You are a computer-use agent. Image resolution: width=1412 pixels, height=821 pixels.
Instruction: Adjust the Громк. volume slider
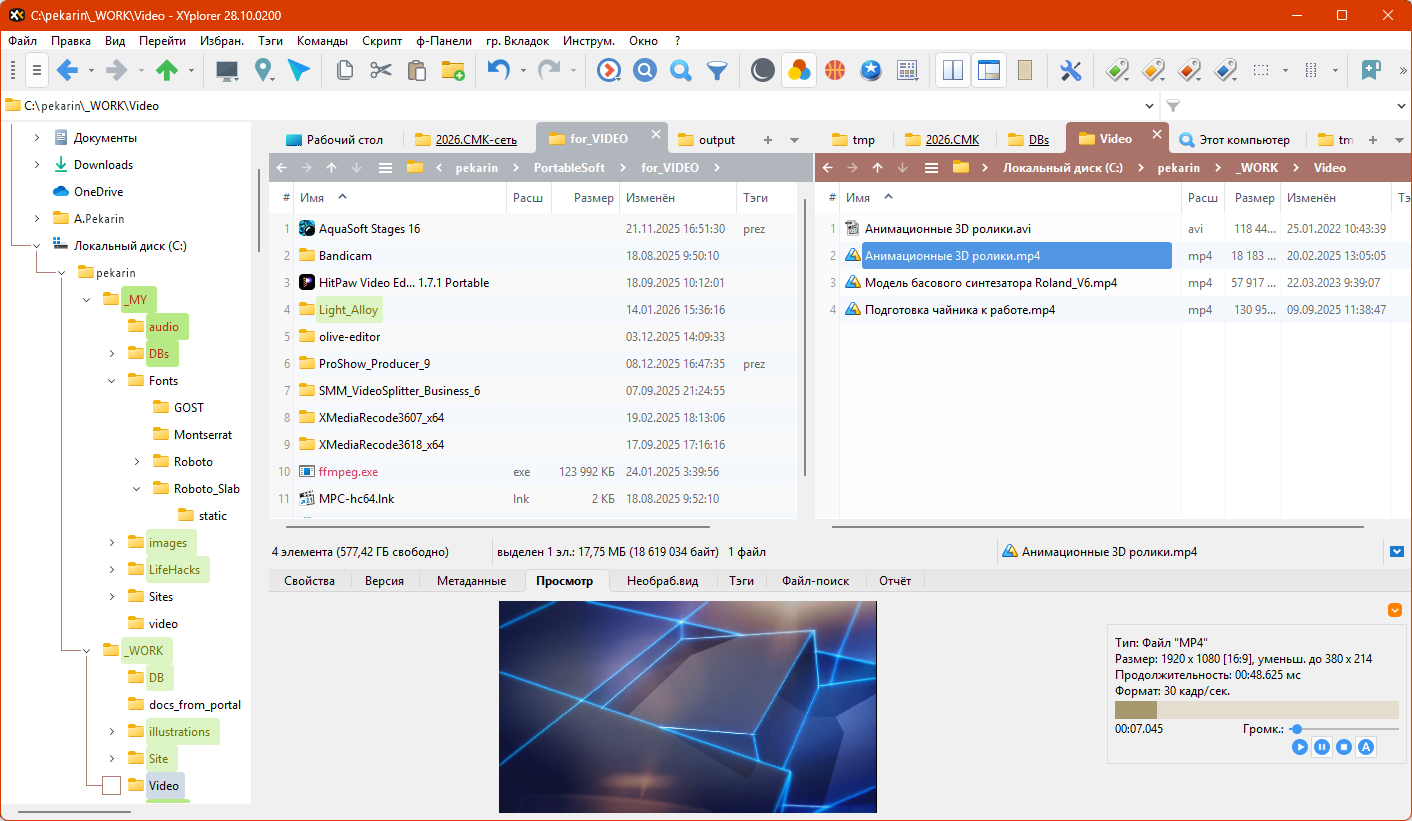[1296, 729]
